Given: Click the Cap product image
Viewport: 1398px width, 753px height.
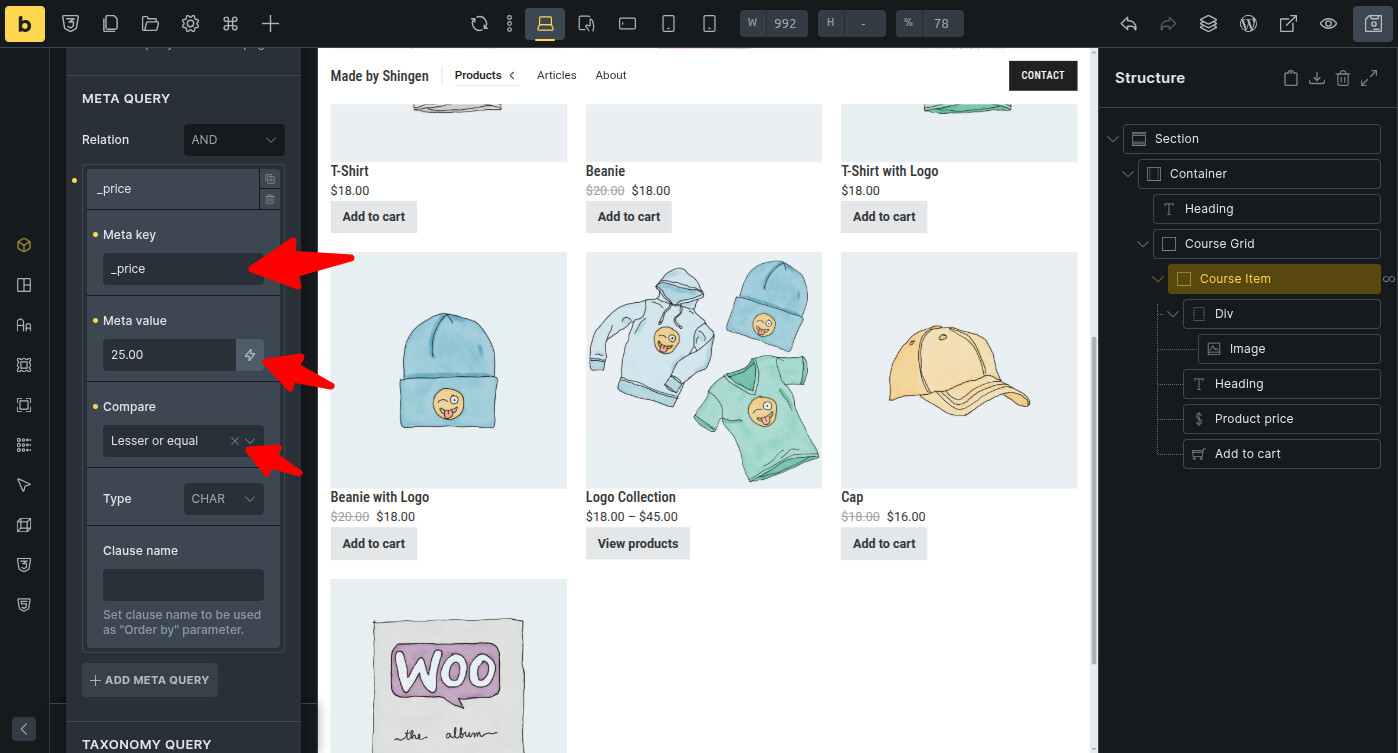Looking at the screenshot, I should click(x=959, y=370).
